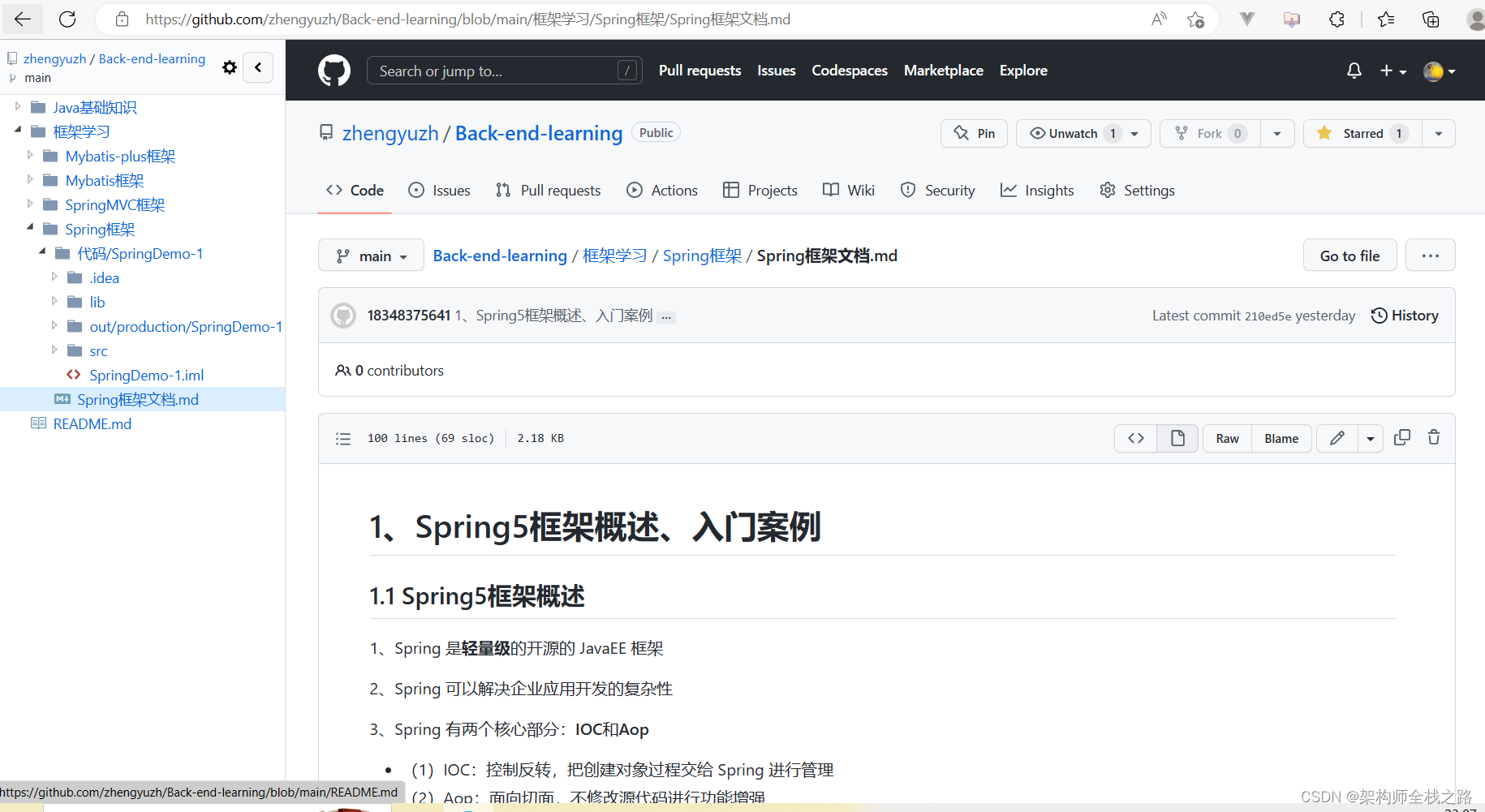Open the Actions tab
1485x812 pixels.
(x=662, y=191)
